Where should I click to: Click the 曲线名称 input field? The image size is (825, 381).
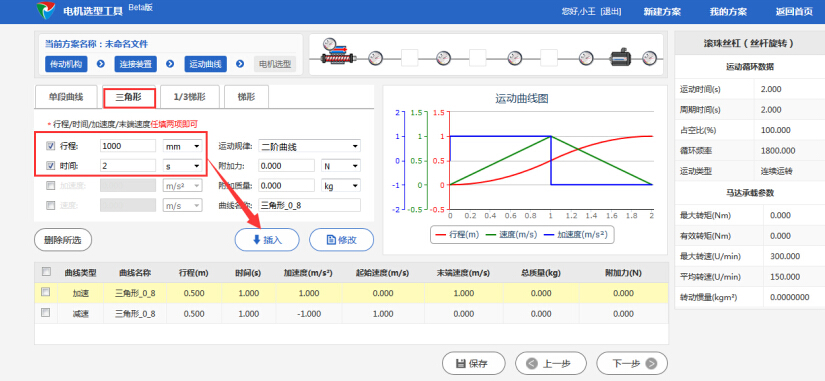[309, 205]
